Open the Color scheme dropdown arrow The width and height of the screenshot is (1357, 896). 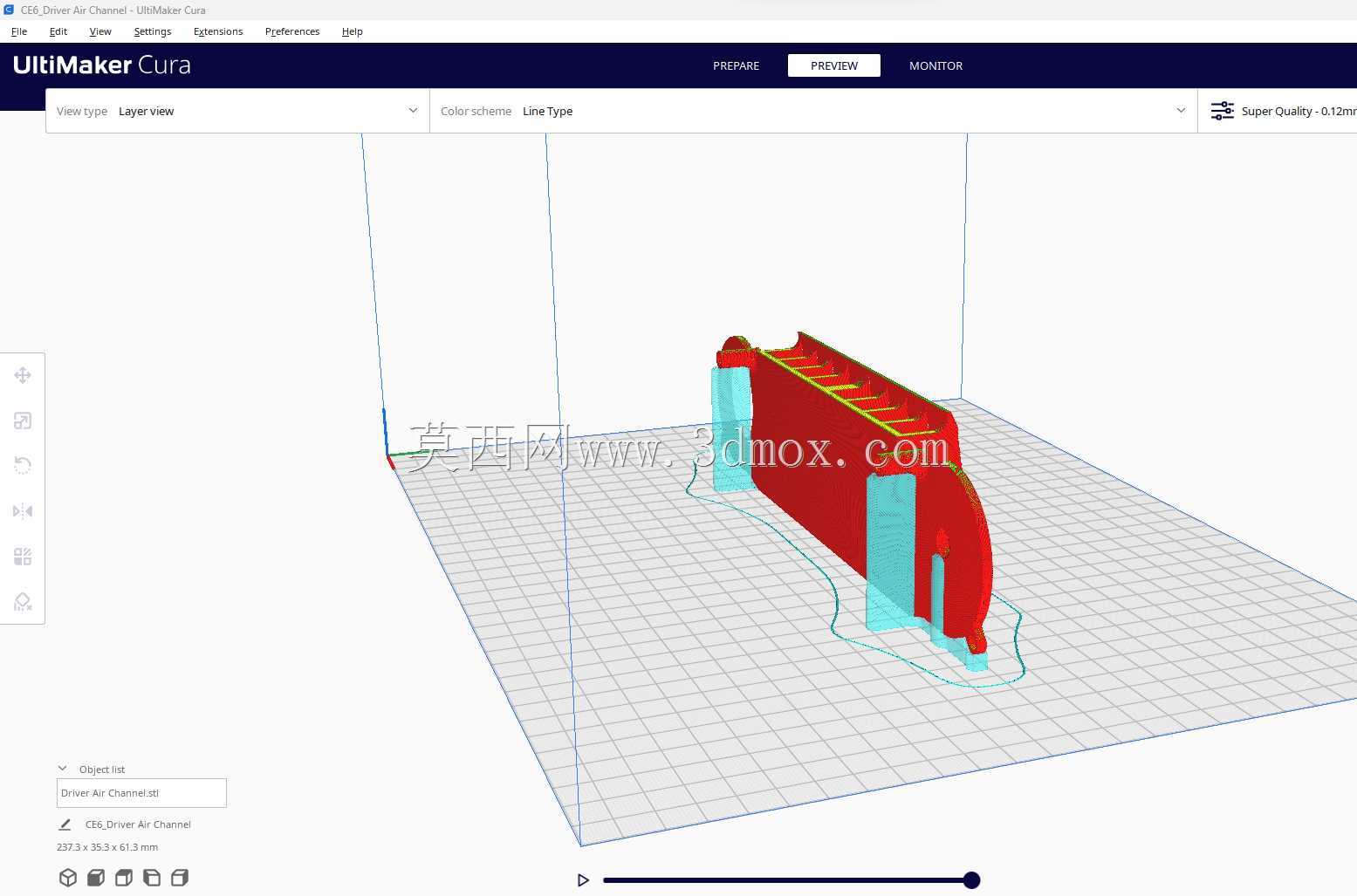click(1181, 111)
